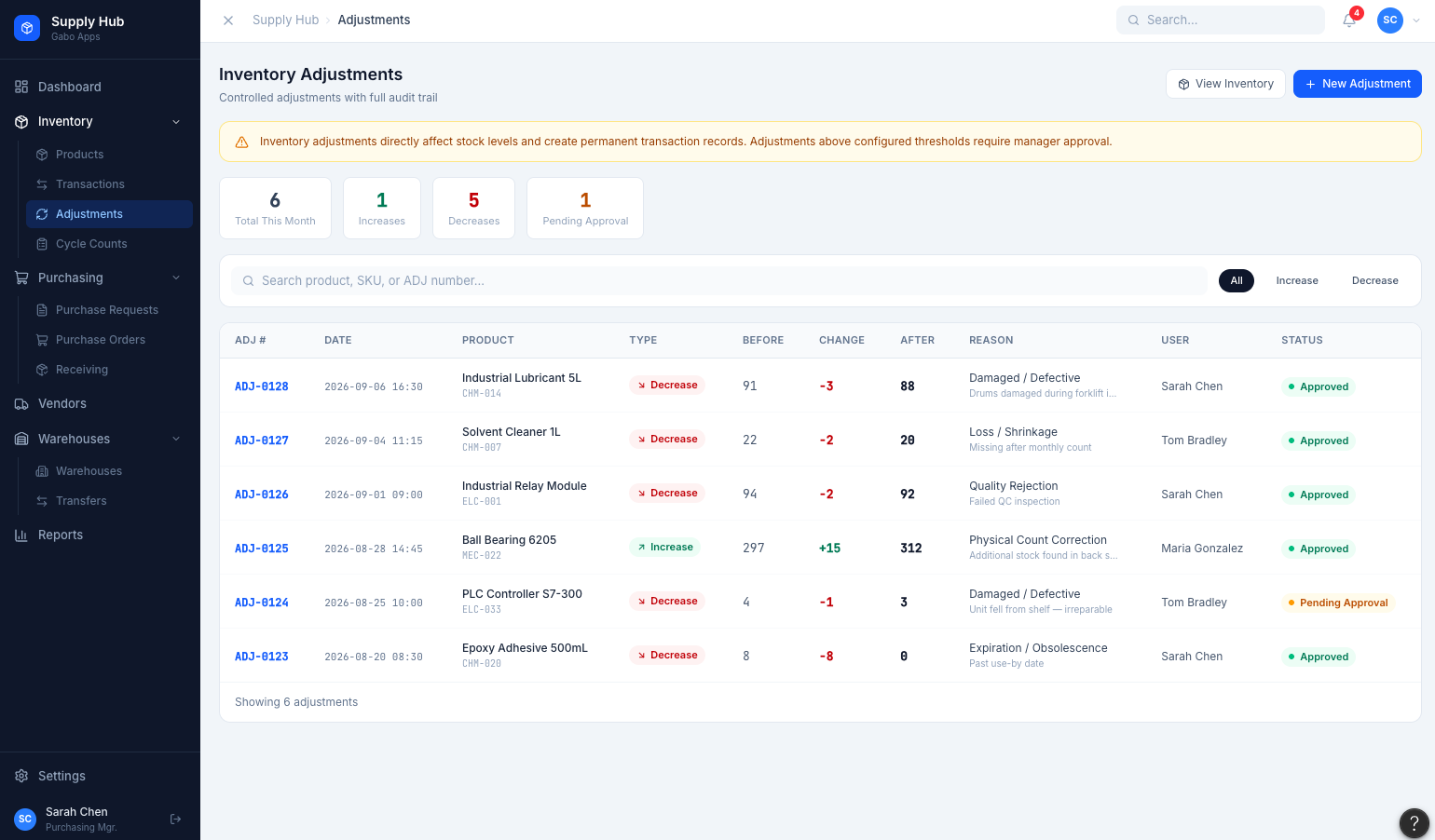Click the help question mark icon

coord(1414,823)
